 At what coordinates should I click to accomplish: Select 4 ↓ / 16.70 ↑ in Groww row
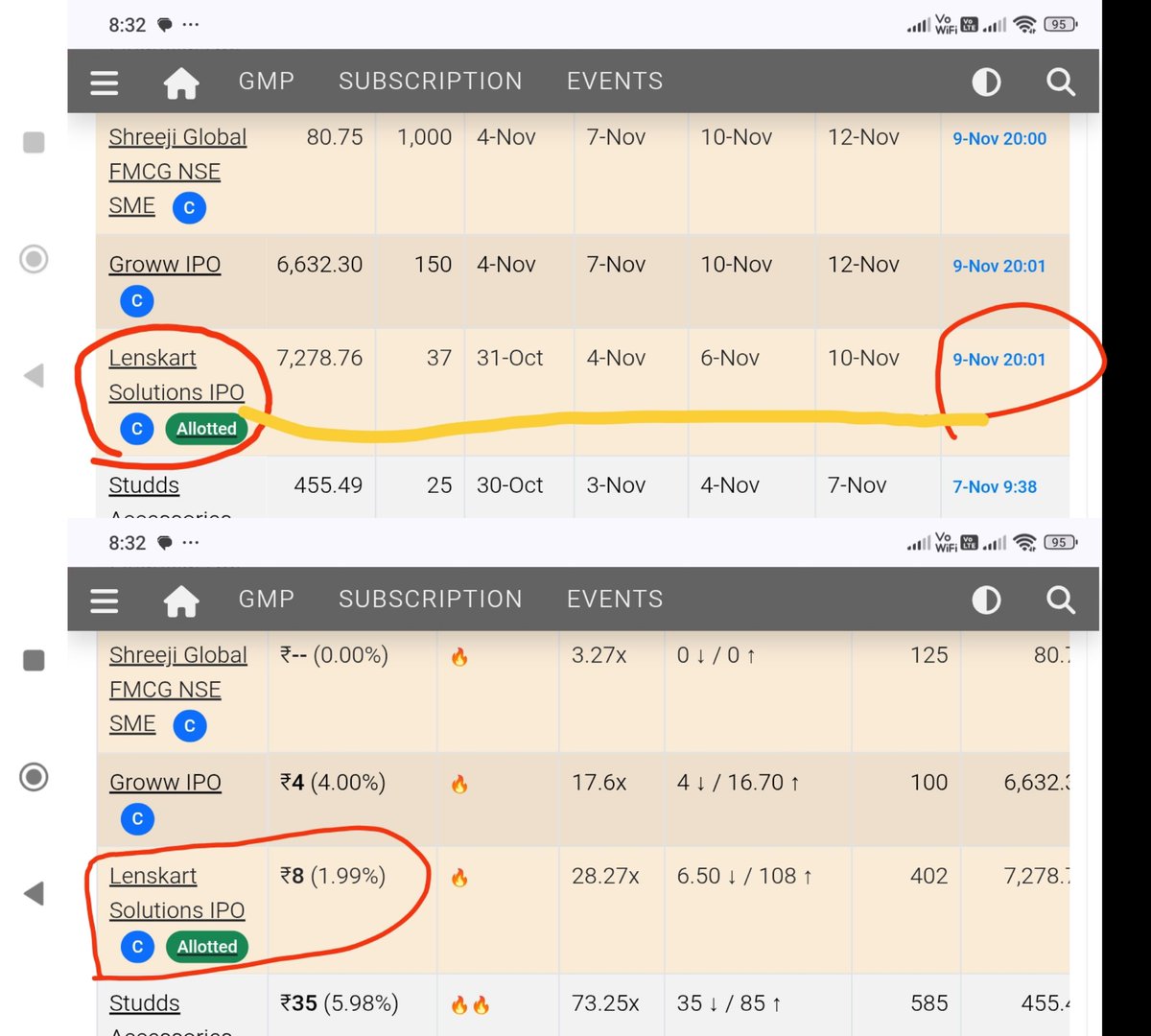(x=739, y=783)
